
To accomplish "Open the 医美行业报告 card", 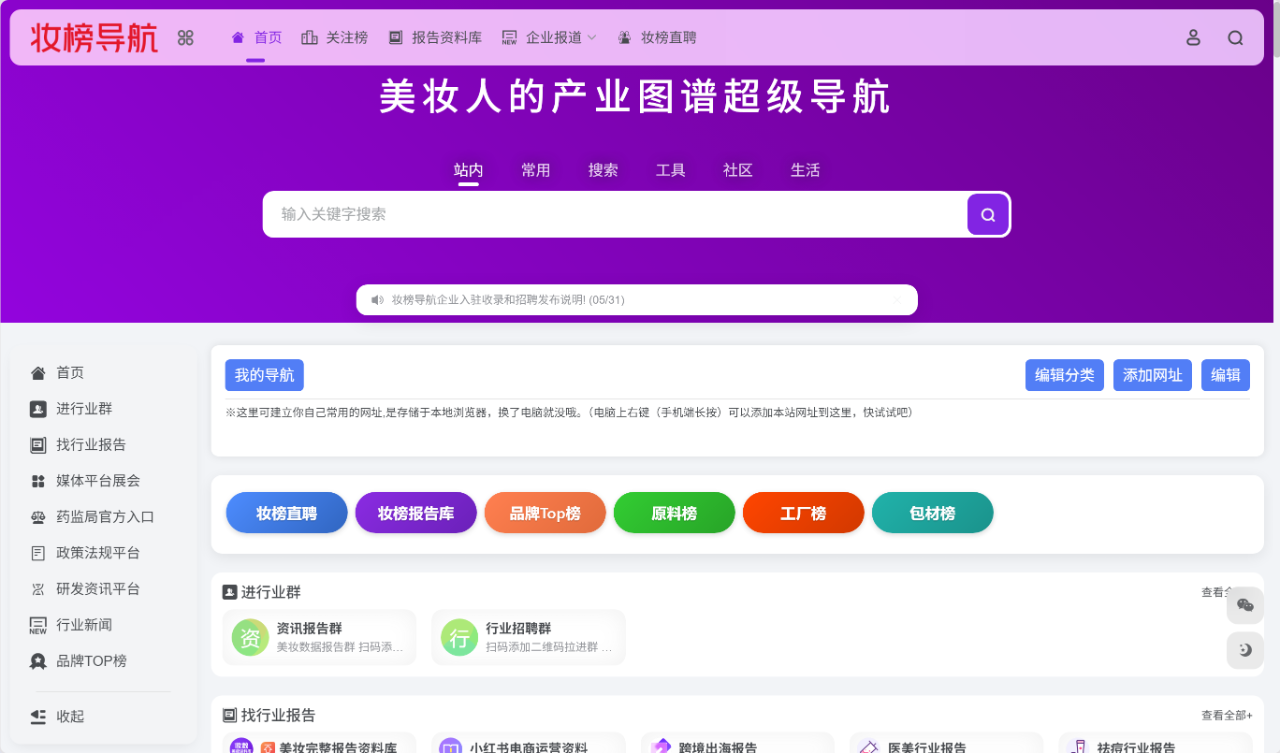I will 946,743.
